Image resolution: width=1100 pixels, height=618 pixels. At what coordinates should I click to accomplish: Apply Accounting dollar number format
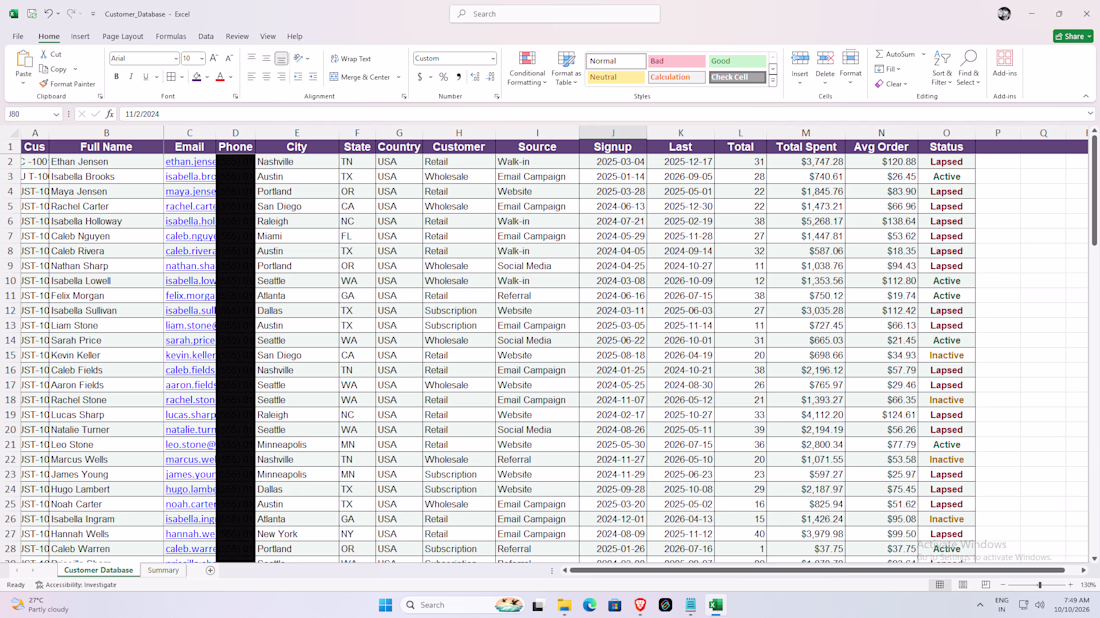point(420,77)
